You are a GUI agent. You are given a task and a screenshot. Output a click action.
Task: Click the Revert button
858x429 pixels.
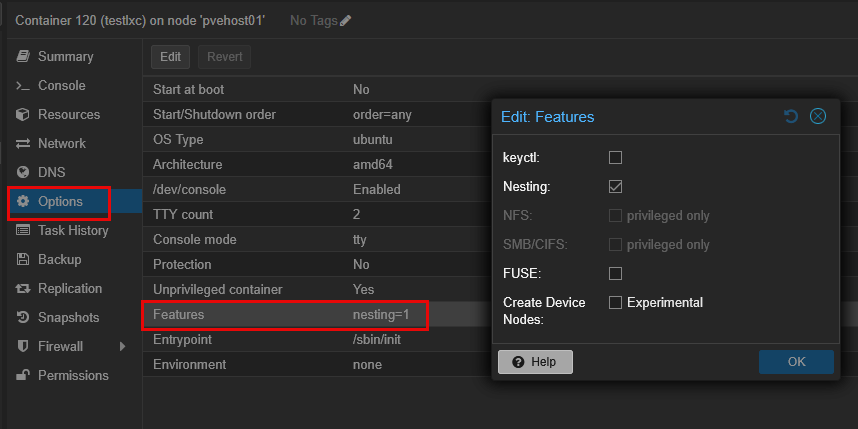pyautogui.click(x=224, y=57)
